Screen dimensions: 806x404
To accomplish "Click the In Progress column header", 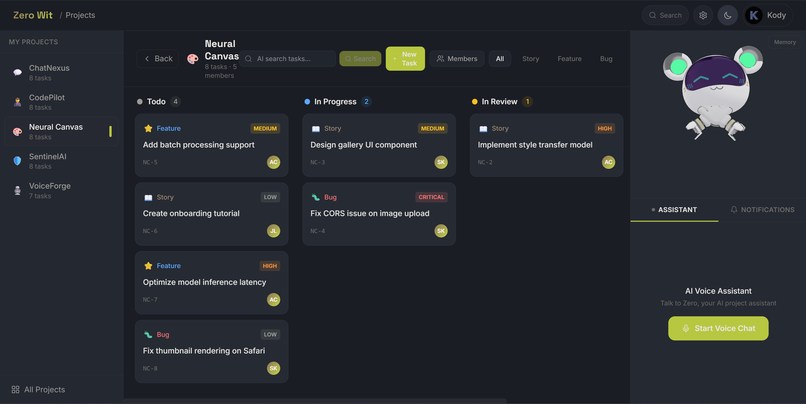I will coord(337,102).
